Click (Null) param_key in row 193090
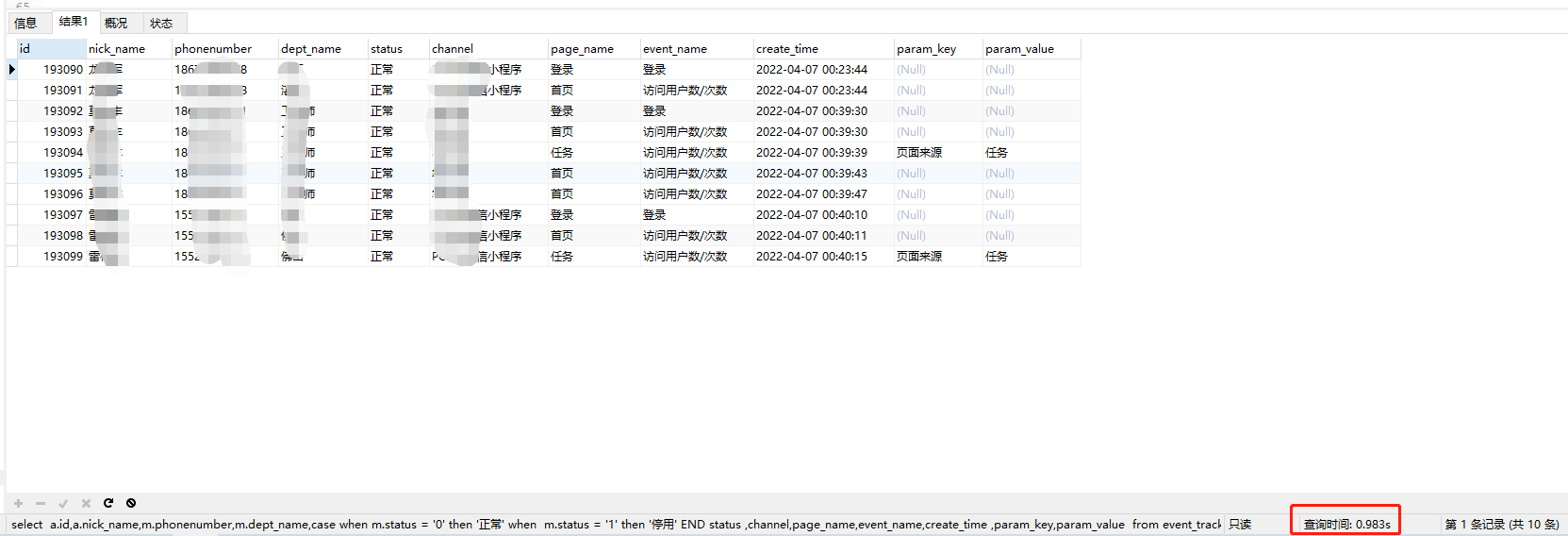Screen dimensions: 1568x536 click(x=938, y=69)
